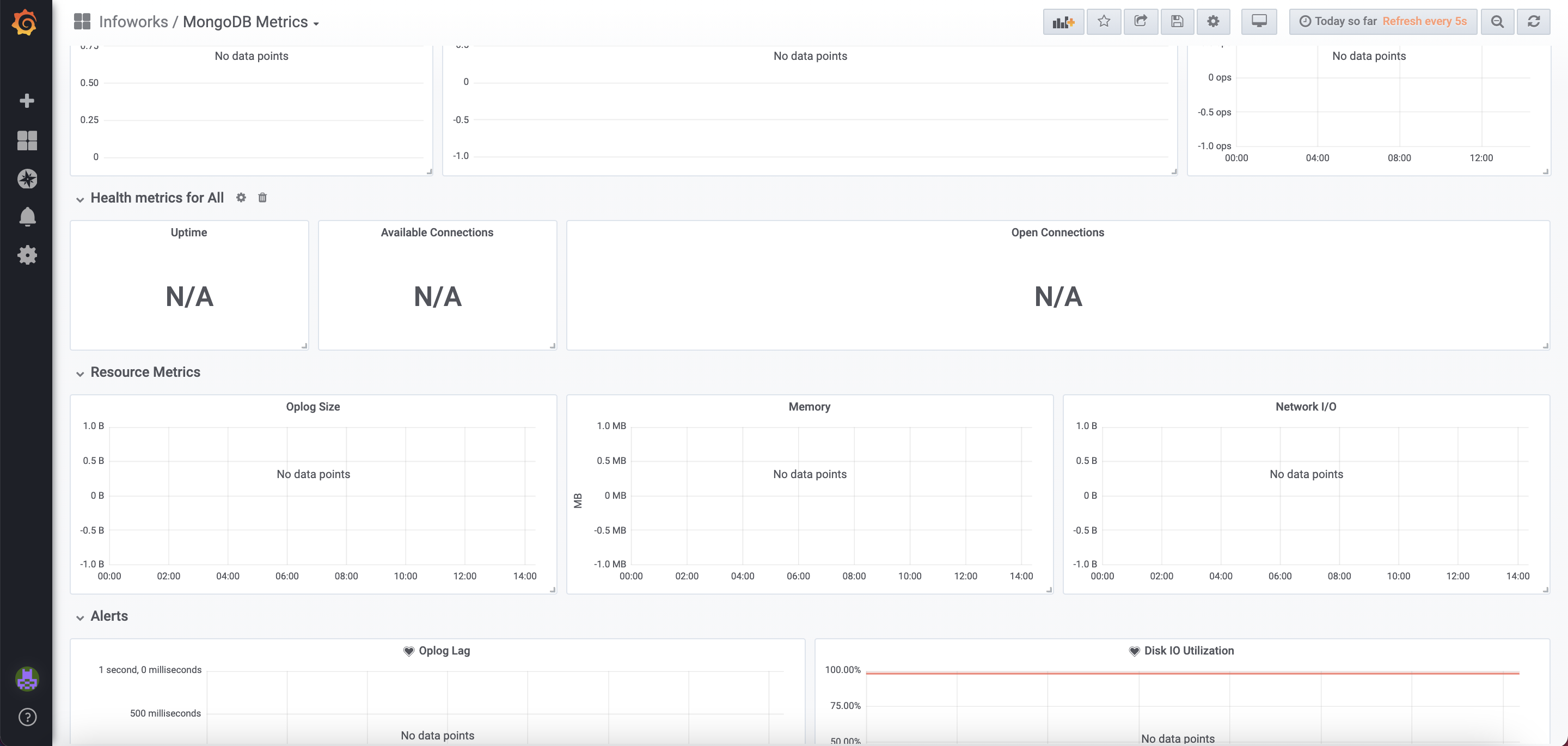Open the Network I/O panel title menu

pos(1306,406)
